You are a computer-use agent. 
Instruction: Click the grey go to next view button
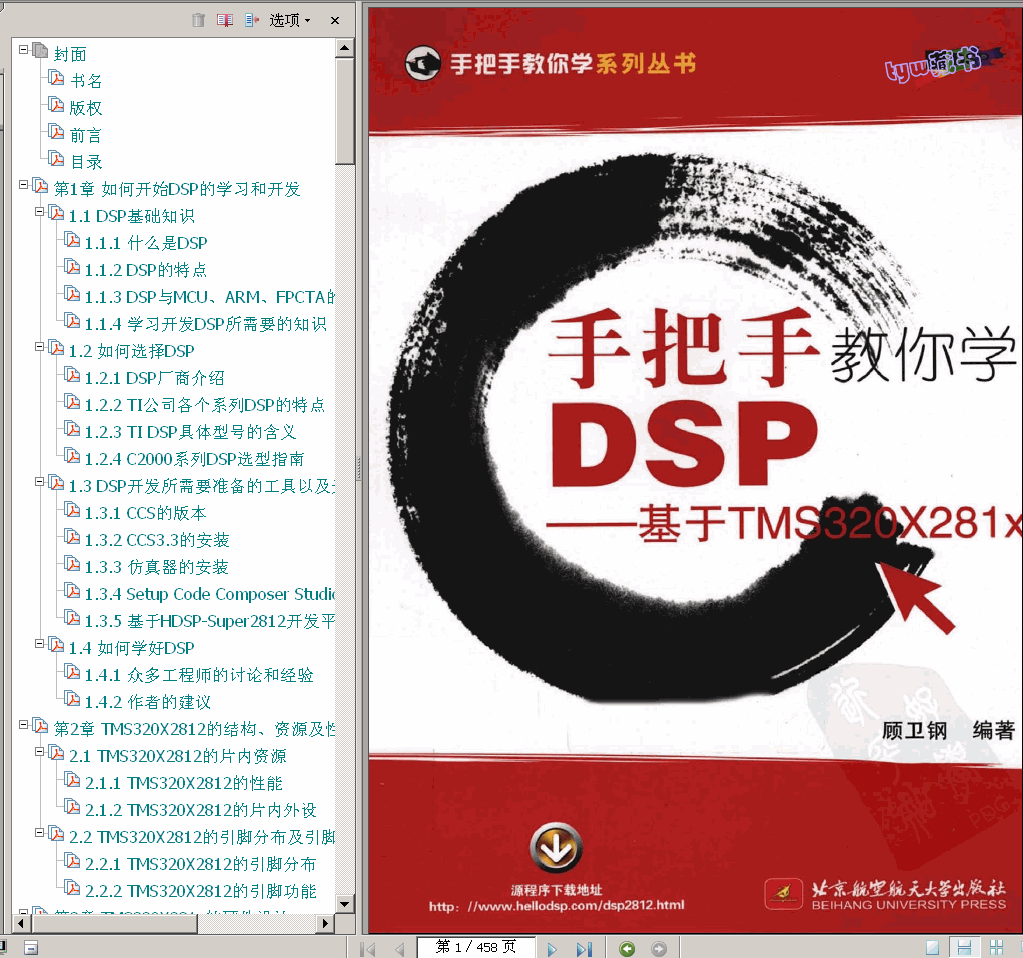point(659,949)
